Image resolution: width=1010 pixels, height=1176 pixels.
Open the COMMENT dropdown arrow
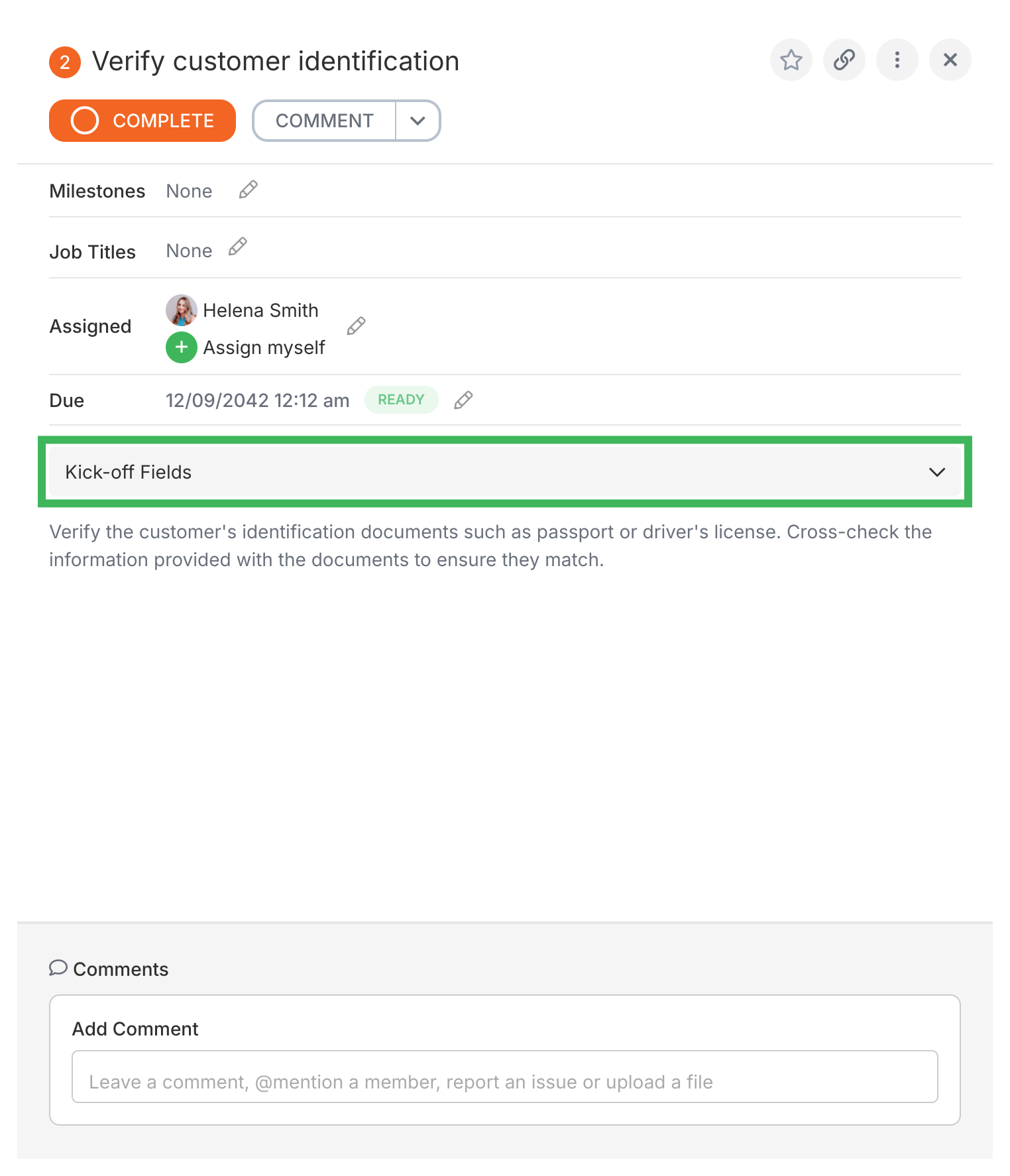pyautogui.click(x=418, y=121)
